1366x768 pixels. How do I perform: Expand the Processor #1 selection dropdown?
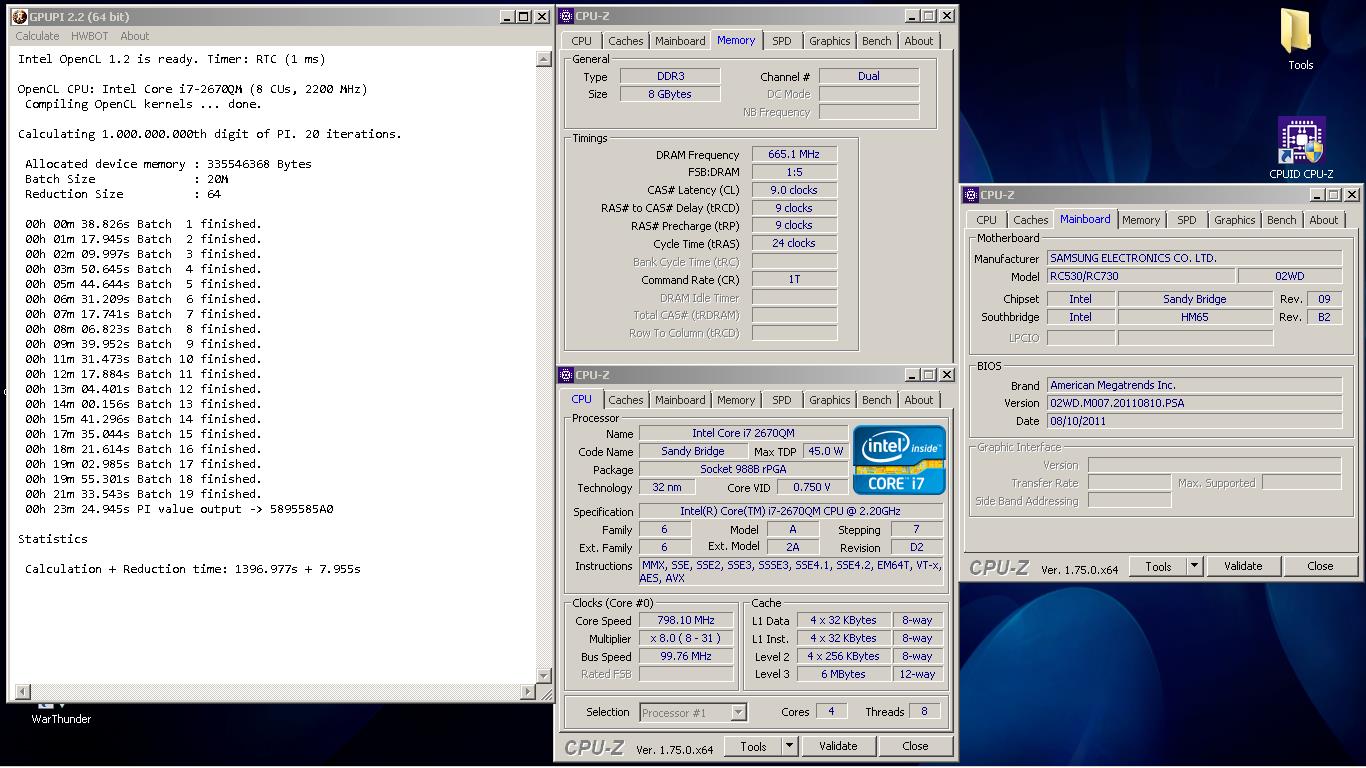tap(738, 713)
